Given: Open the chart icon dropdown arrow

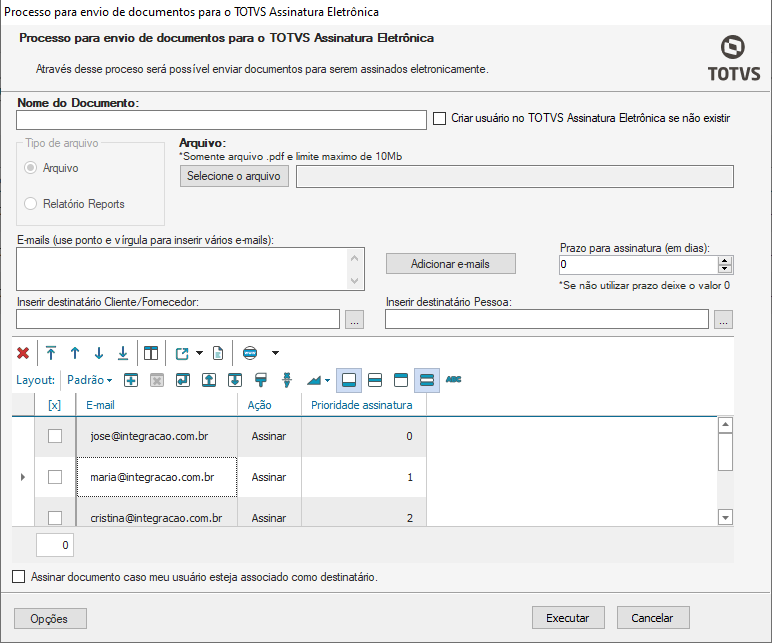Looking at the screenshot, I should click(327, 380).
